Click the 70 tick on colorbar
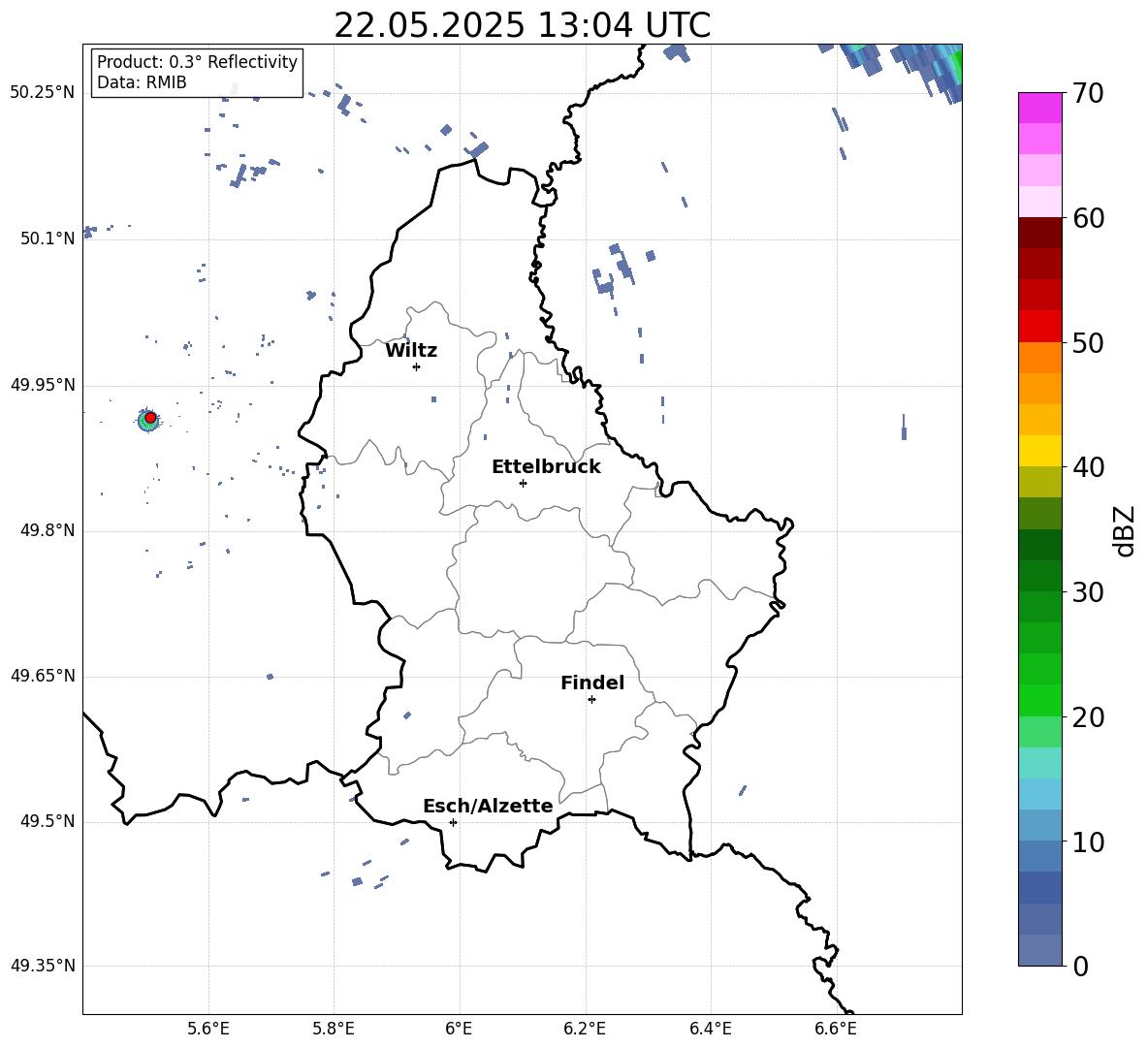Viewport: 1148px width, 1048px height. pos(1088,93)
